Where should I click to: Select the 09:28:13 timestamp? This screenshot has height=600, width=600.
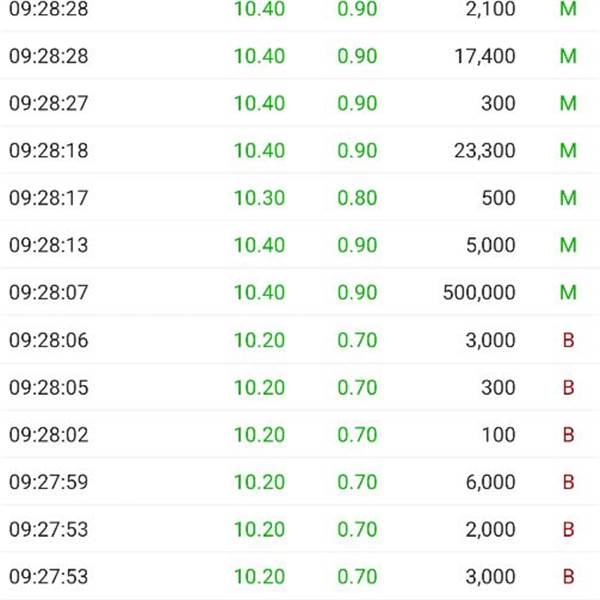click(49, 245)
